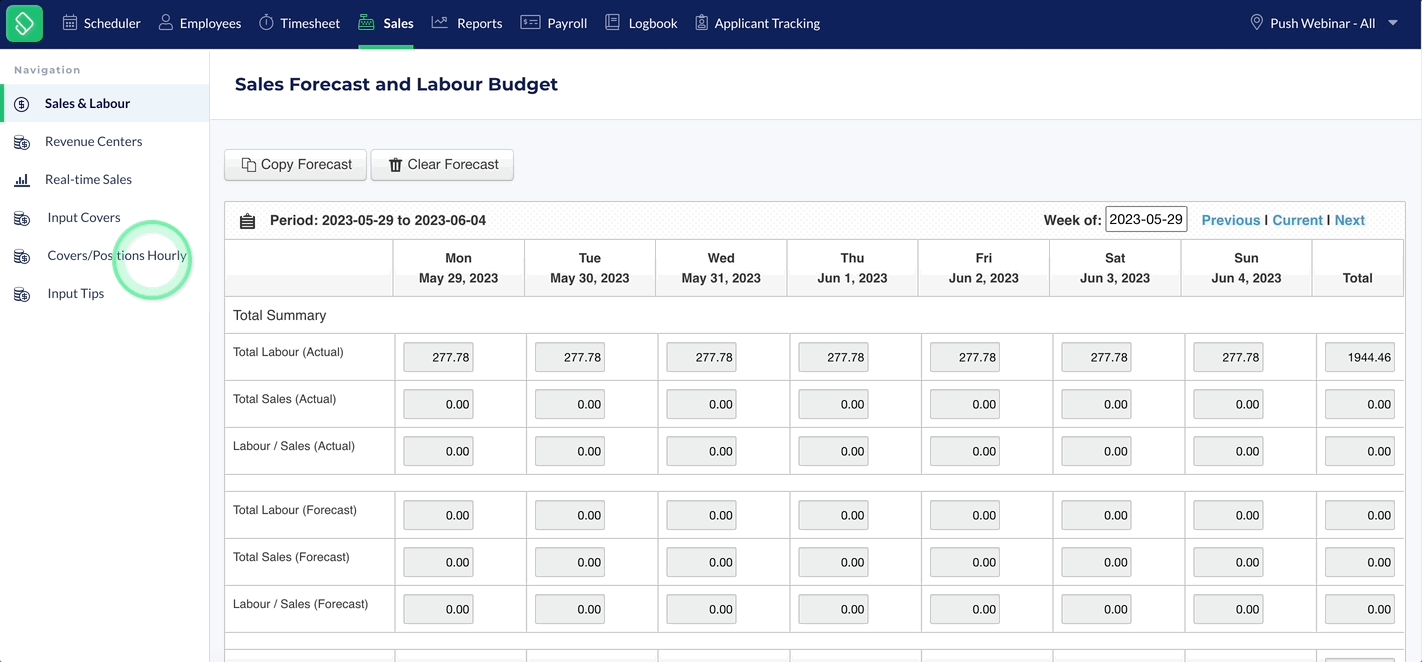This screenshot has height=662, width=1422.
Task: Click the Payroll icon in the top bar
Action: pyautogui.click(x=530, y=23)
